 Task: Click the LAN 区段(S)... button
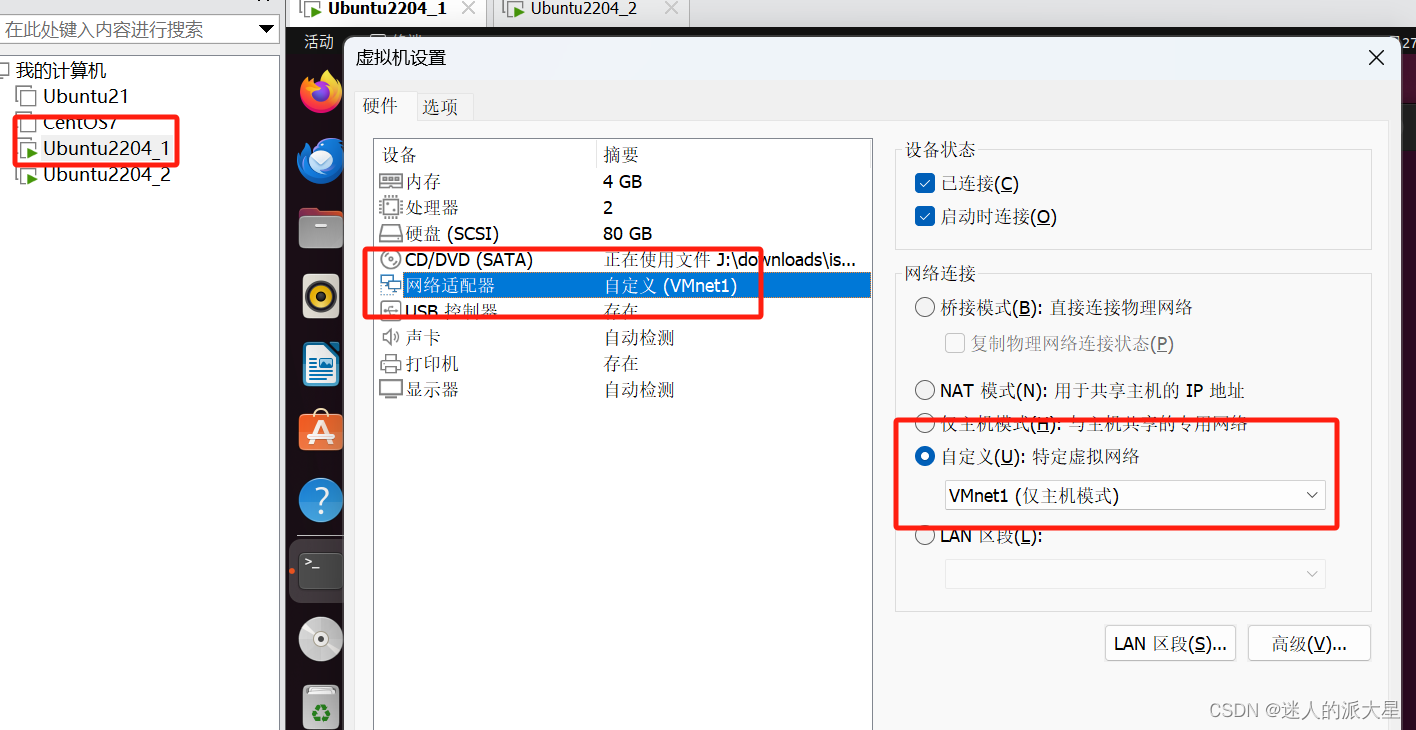1171,643
